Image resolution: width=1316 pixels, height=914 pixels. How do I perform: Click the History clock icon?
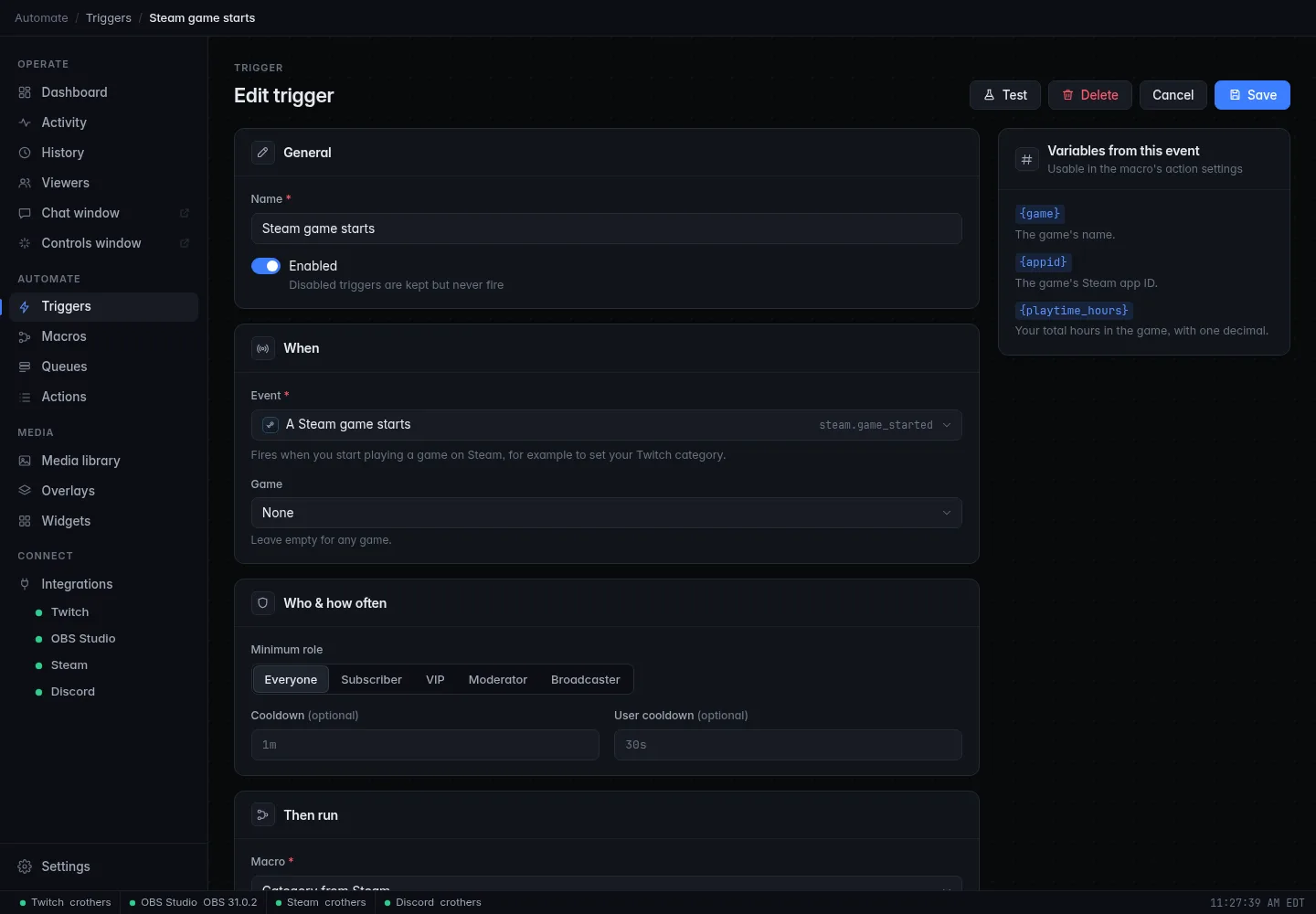pos(25,153)
